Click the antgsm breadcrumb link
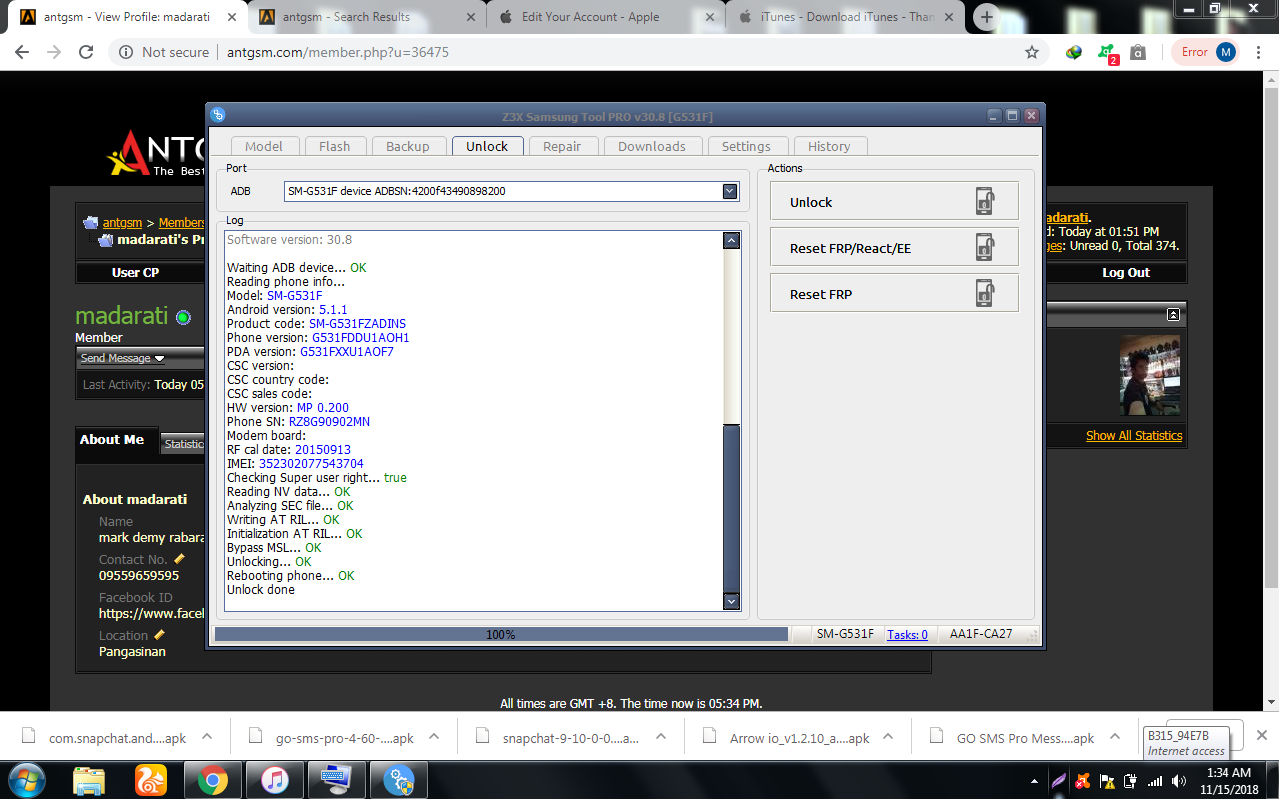The height and width of the screenshot is (799, 1279). coord(122,223)
